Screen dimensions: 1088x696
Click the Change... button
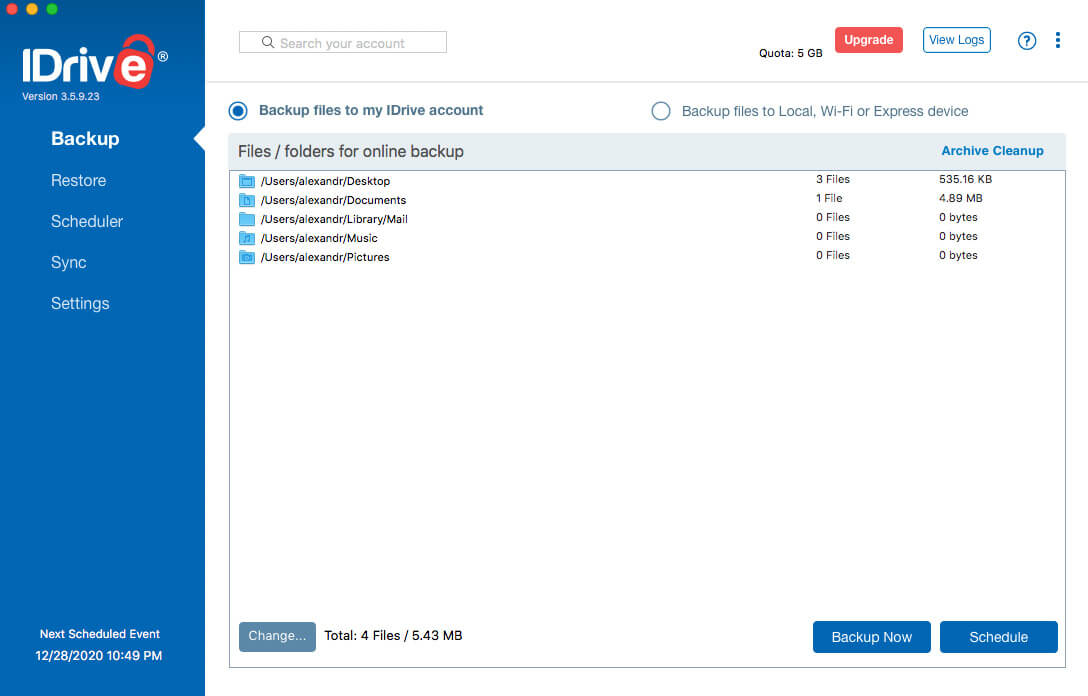coord(277,636)
